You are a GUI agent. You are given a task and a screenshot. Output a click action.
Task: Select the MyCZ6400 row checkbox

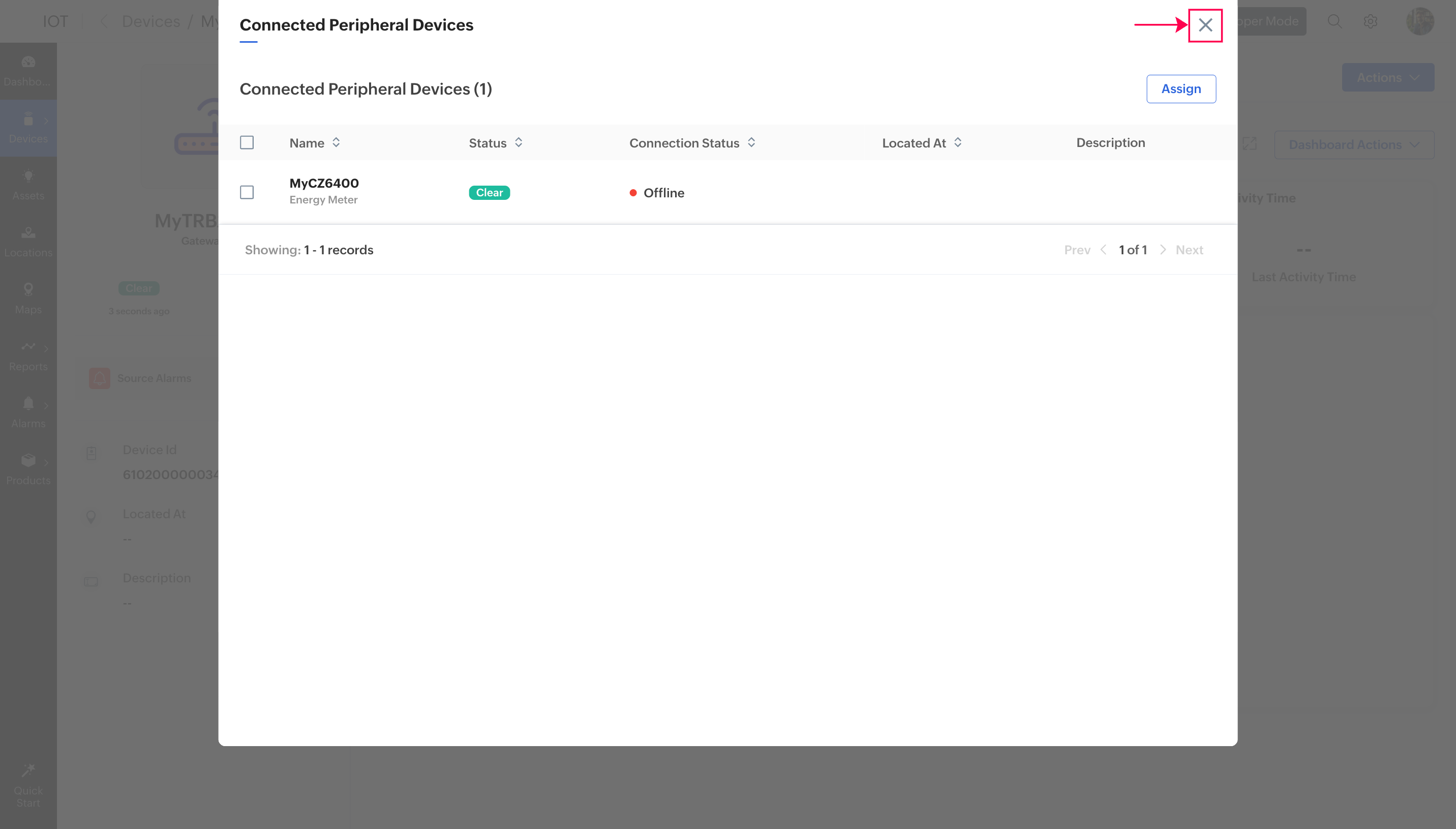(x=247, y=192)
